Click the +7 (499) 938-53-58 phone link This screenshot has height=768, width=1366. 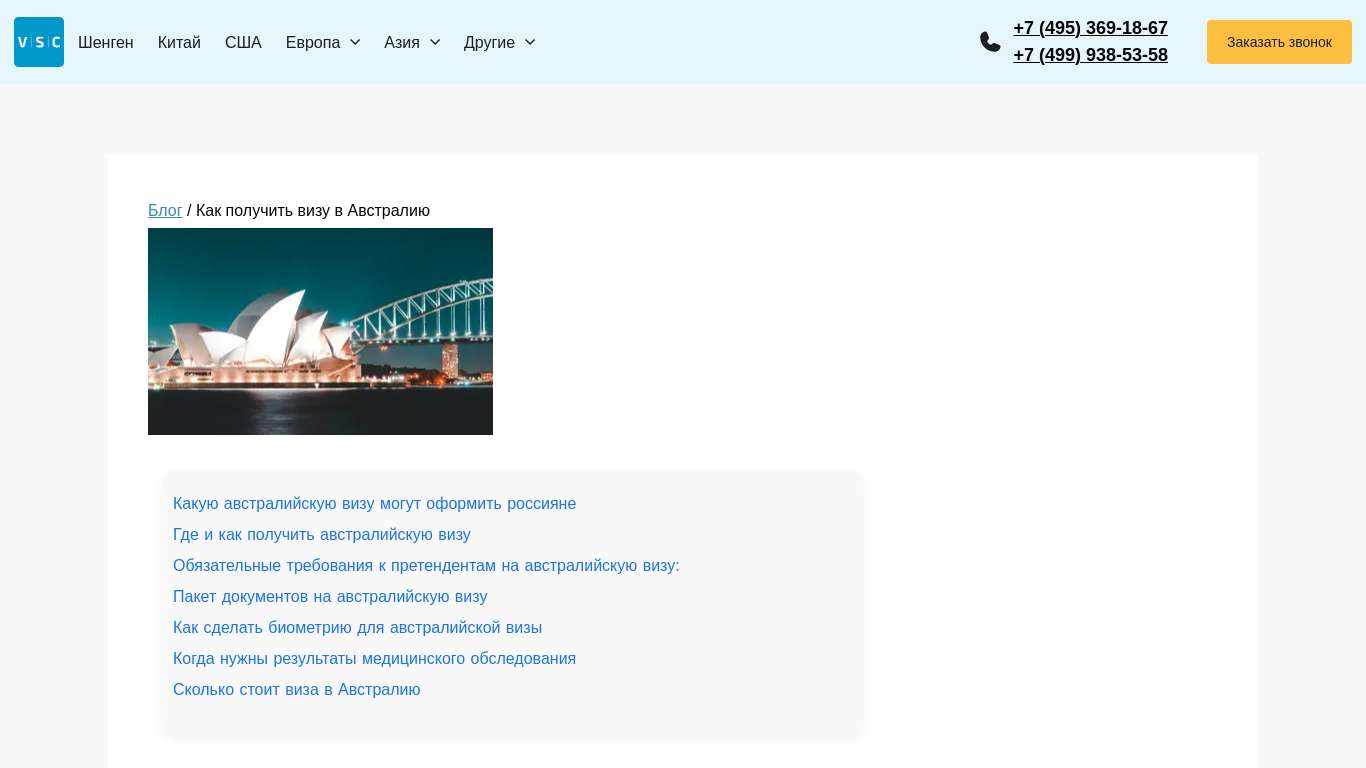1090,55
